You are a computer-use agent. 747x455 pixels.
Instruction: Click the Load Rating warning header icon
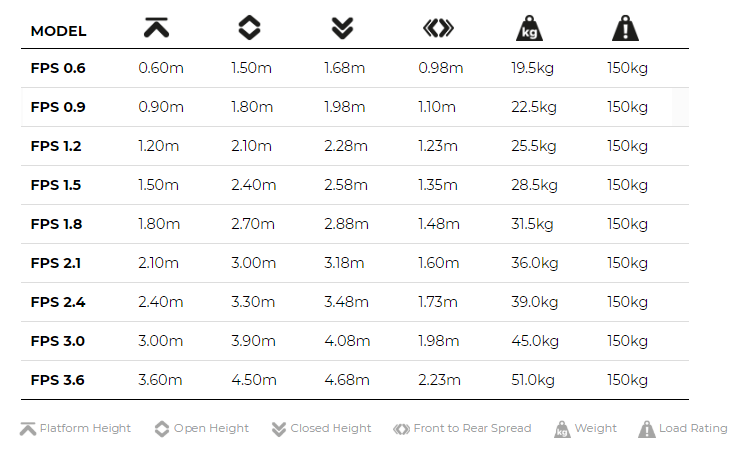625,28
